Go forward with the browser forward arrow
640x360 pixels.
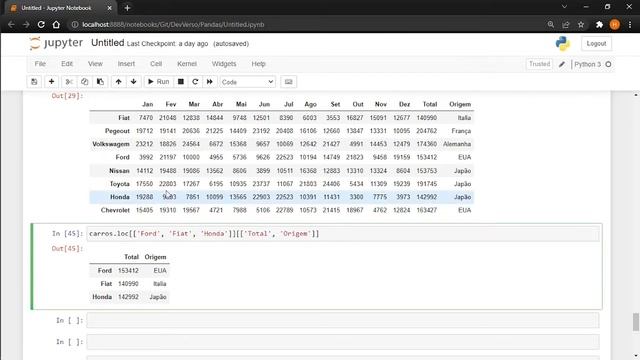point(26,24)
